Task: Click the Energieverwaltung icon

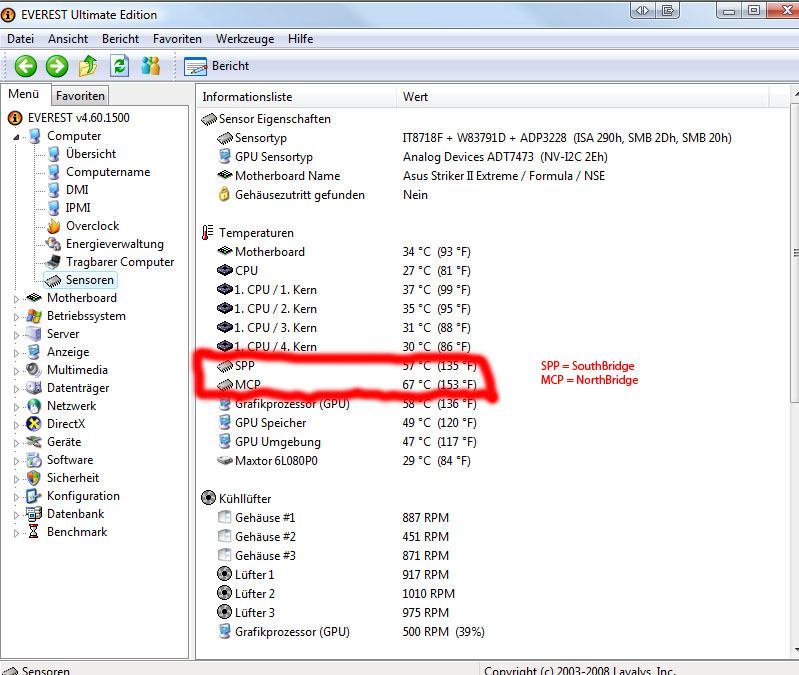Action: [x=54, y=244]
